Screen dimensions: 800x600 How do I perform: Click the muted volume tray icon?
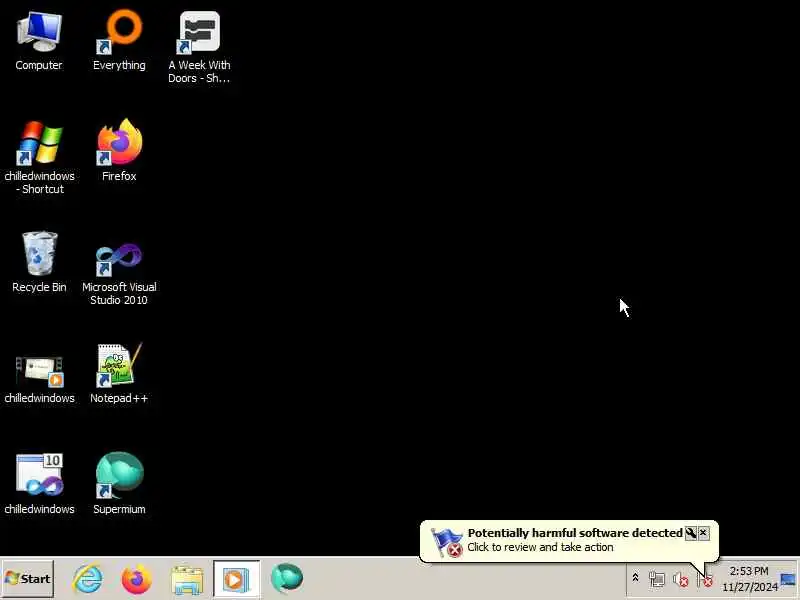(681, 579)
